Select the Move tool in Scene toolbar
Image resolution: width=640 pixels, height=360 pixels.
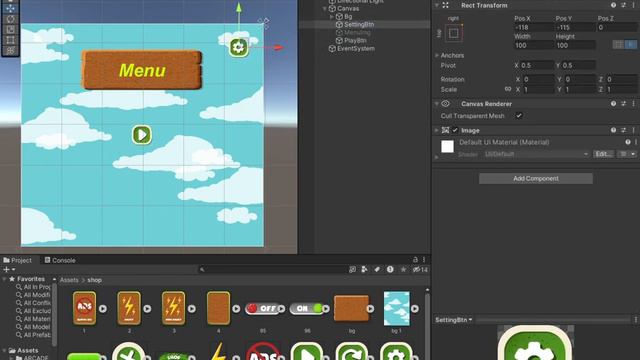(10, 8)
